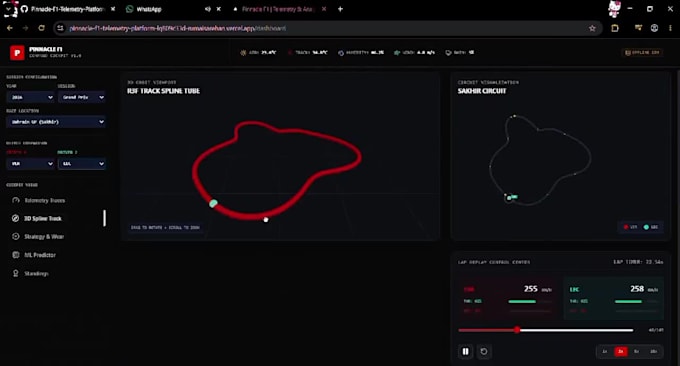Viewport: 680px width, 366px height.
Task: Select the highlighted 2x replay speed
Action: (621, 351)
